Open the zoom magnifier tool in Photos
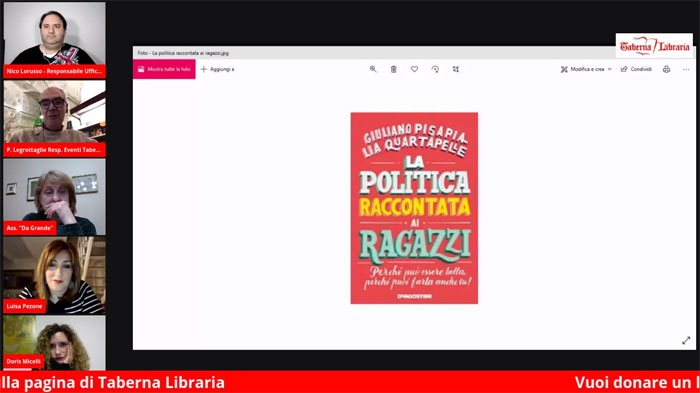Screen dimensions: 700x393 point(373,69)
